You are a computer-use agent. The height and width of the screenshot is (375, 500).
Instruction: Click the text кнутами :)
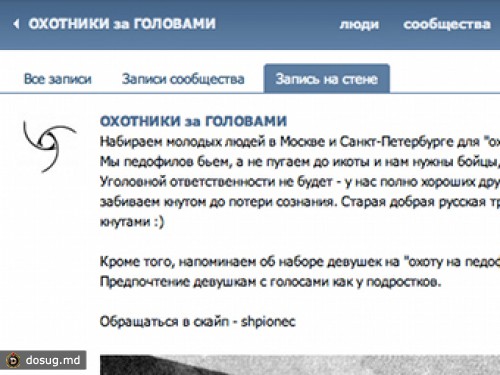coord(132,222)
